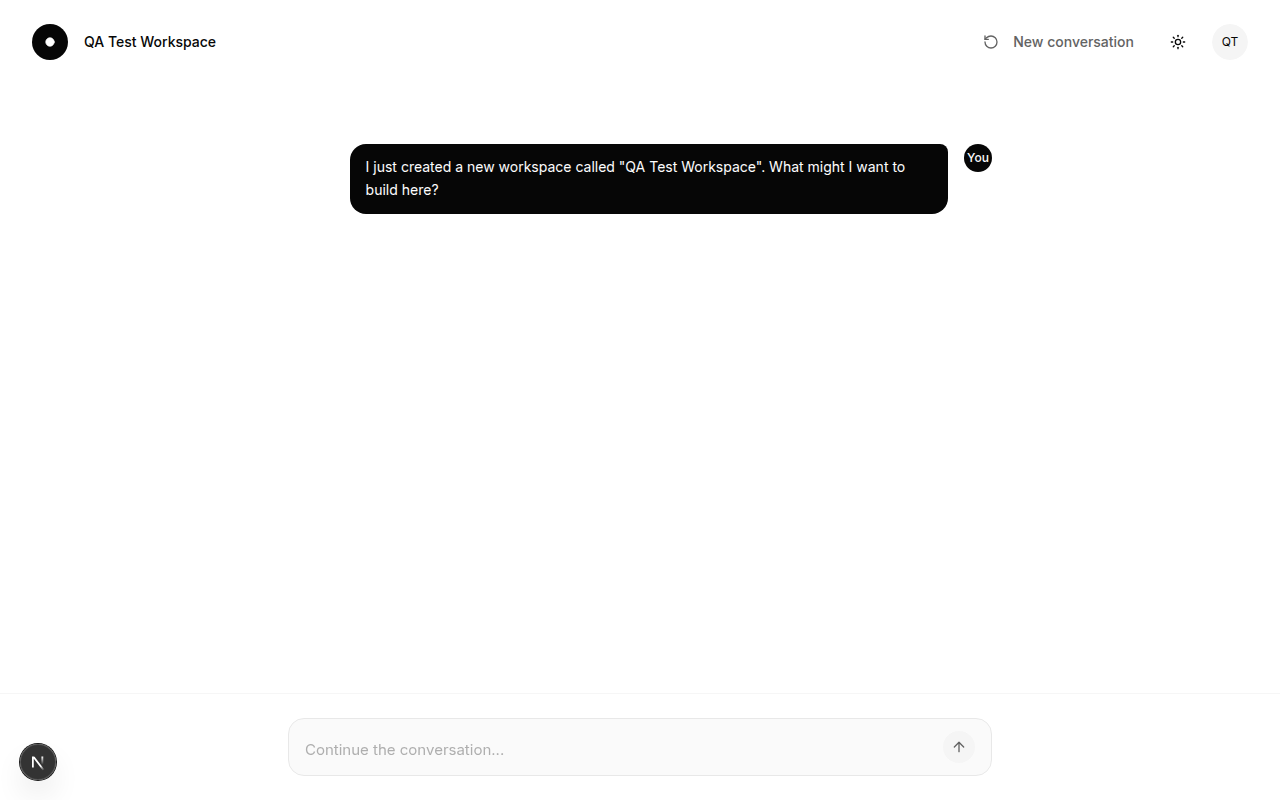Submit message using the up-arrow icon
The height and width of the screenshot is (800, 1280).
click(959, 747)
